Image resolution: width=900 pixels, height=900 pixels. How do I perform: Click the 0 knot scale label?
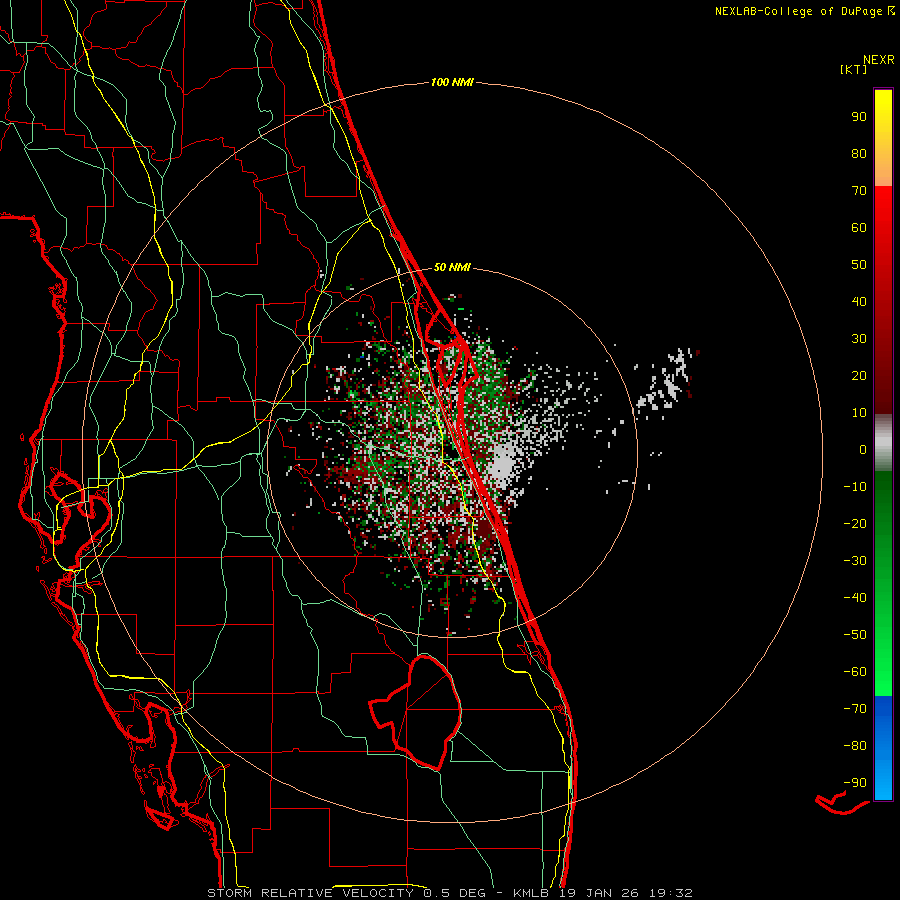[x=863, y=450]
